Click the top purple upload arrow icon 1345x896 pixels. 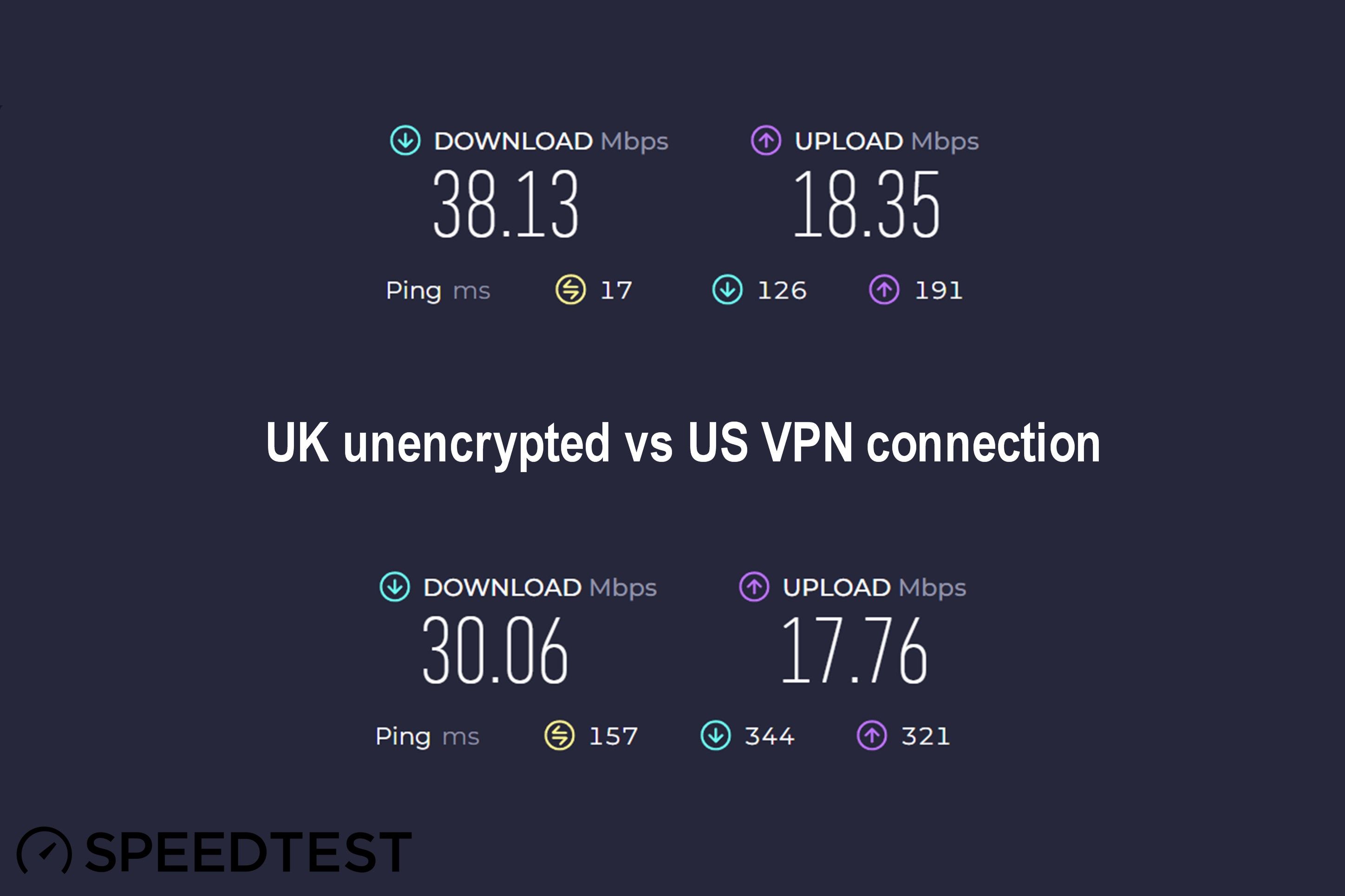click(x=766, y=141)
